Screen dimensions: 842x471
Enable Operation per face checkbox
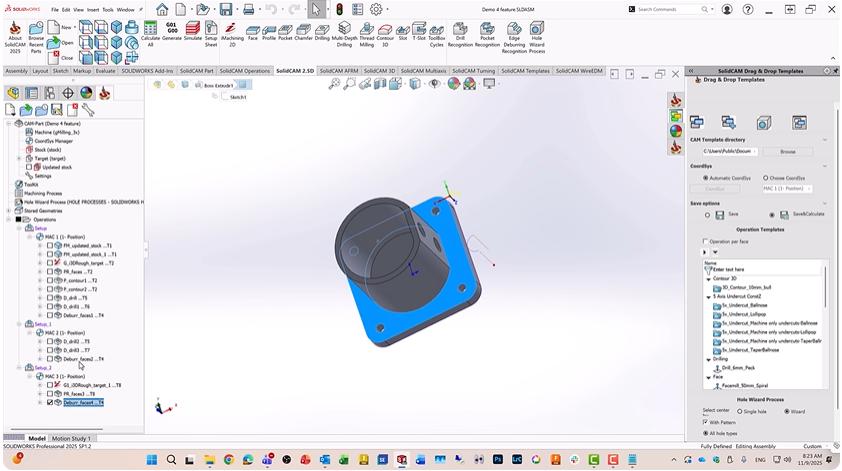tap(705, 242)
